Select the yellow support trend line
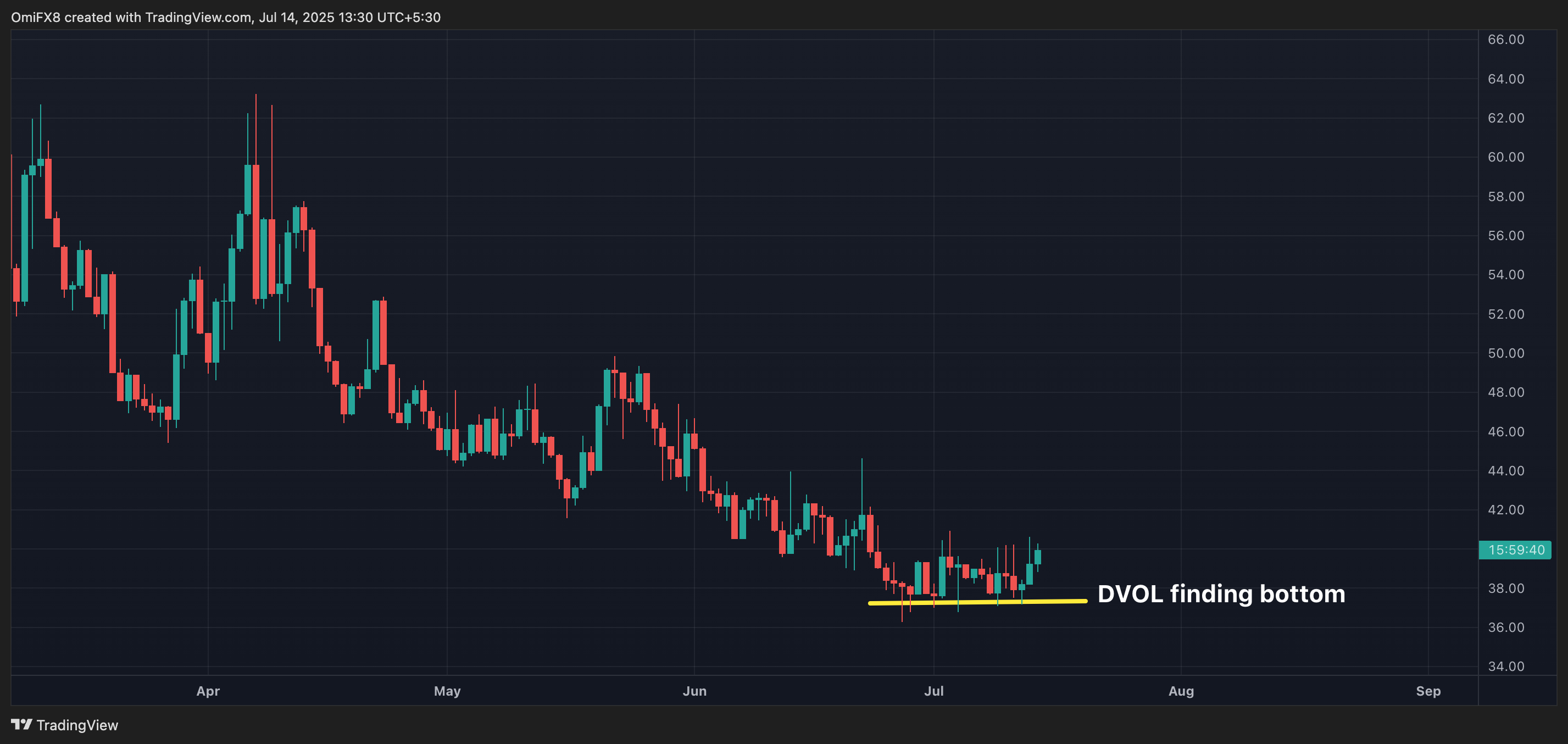The height and width of the screenshot is (744, 1568). pyautogui.click(x=977, y=602)
